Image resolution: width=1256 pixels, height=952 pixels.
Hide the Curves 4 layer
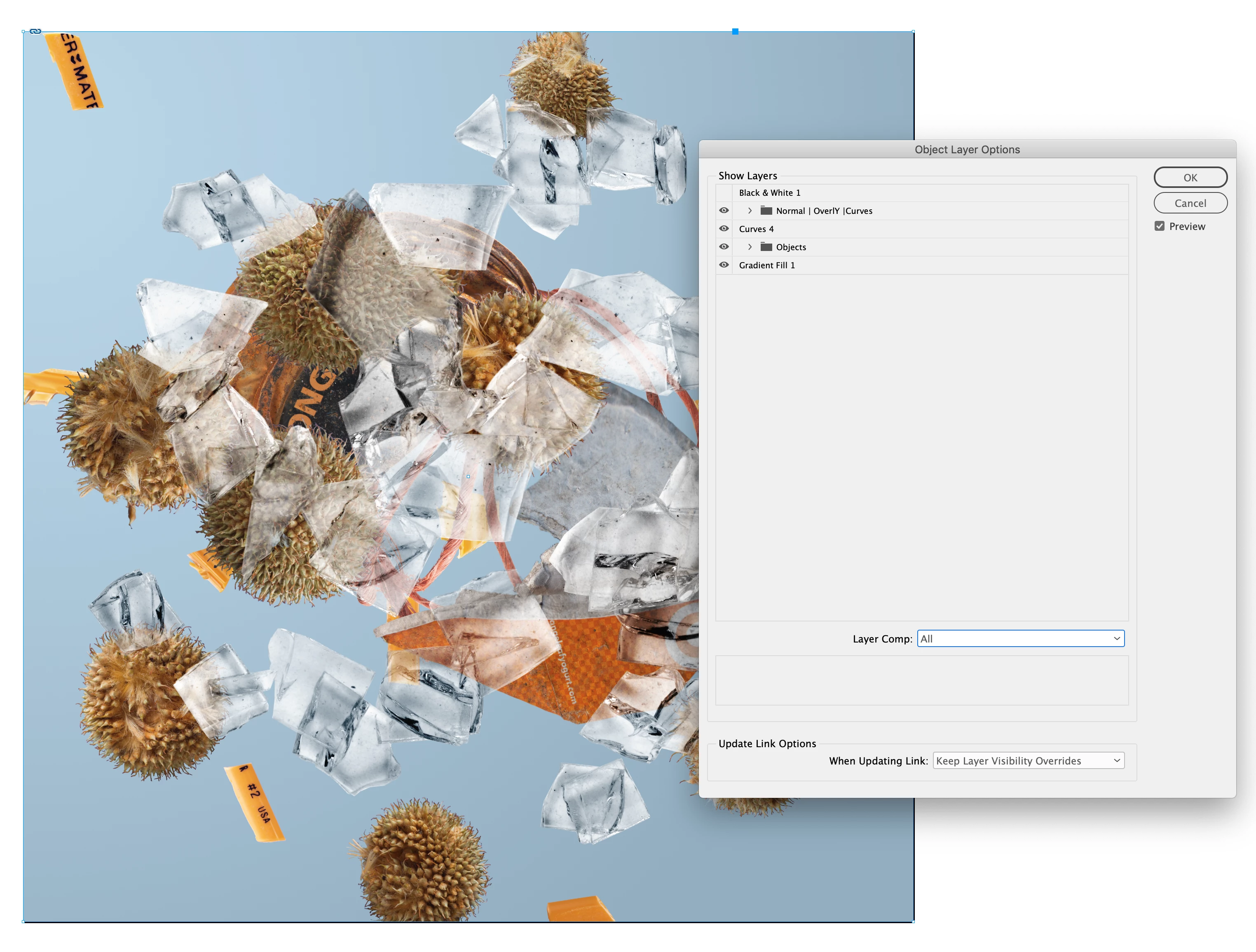[724, 229]
